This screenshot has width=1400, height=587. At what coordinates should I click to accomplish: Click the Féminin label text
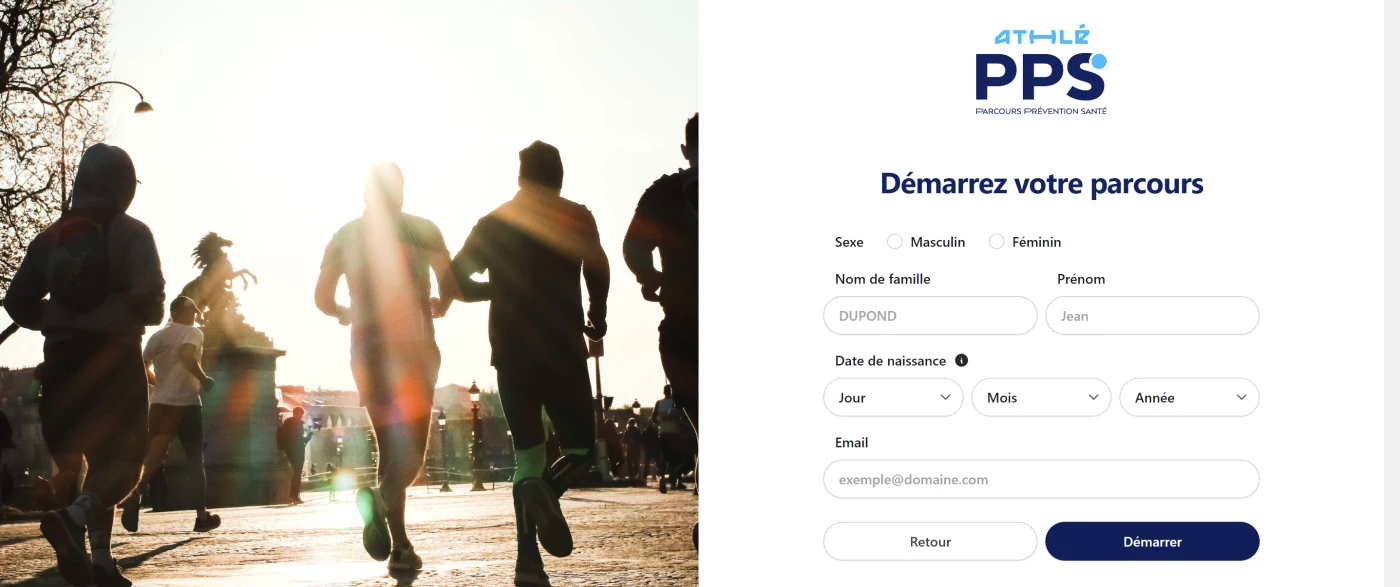(1037, 242)
